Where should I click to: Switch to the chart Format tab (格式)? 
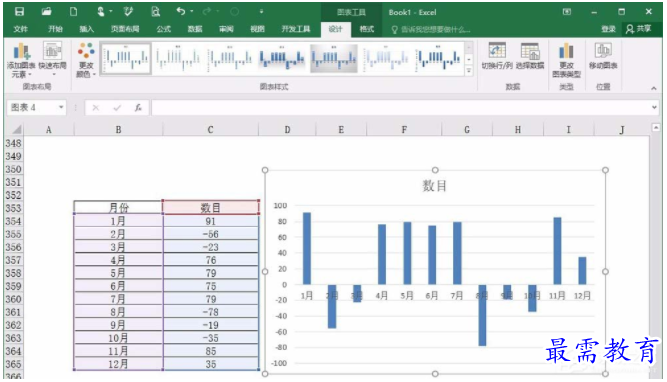(x=367, y=29)
